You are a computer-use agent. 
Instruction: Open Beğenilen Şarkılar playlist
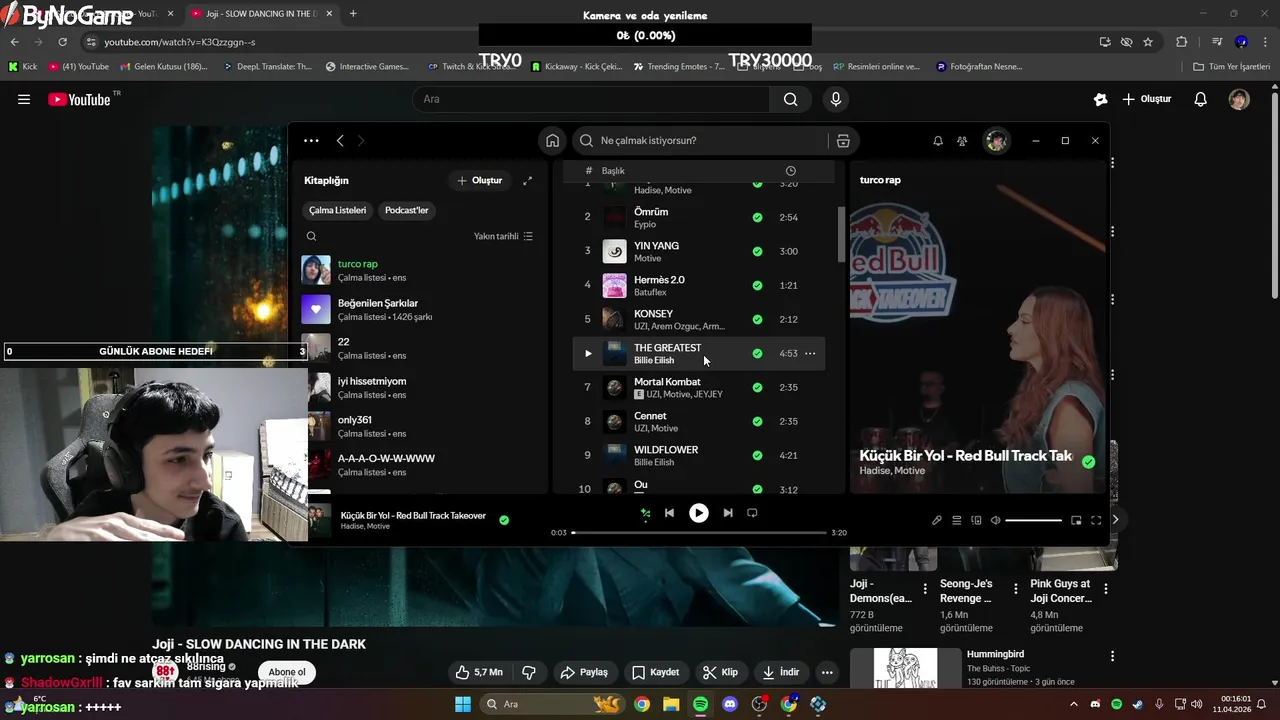[x=420, y=309]
